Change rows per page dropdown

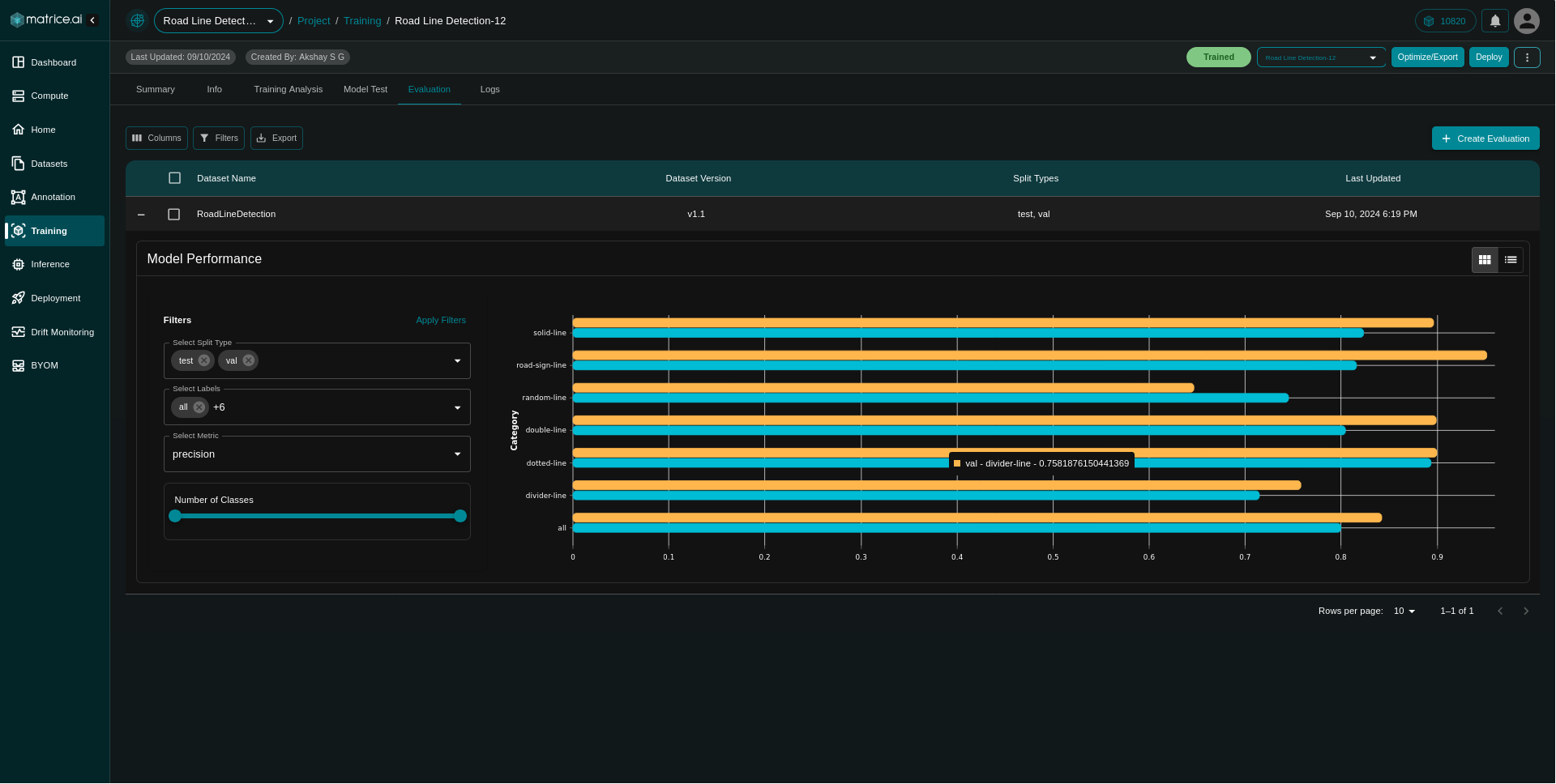[1404, 611]
